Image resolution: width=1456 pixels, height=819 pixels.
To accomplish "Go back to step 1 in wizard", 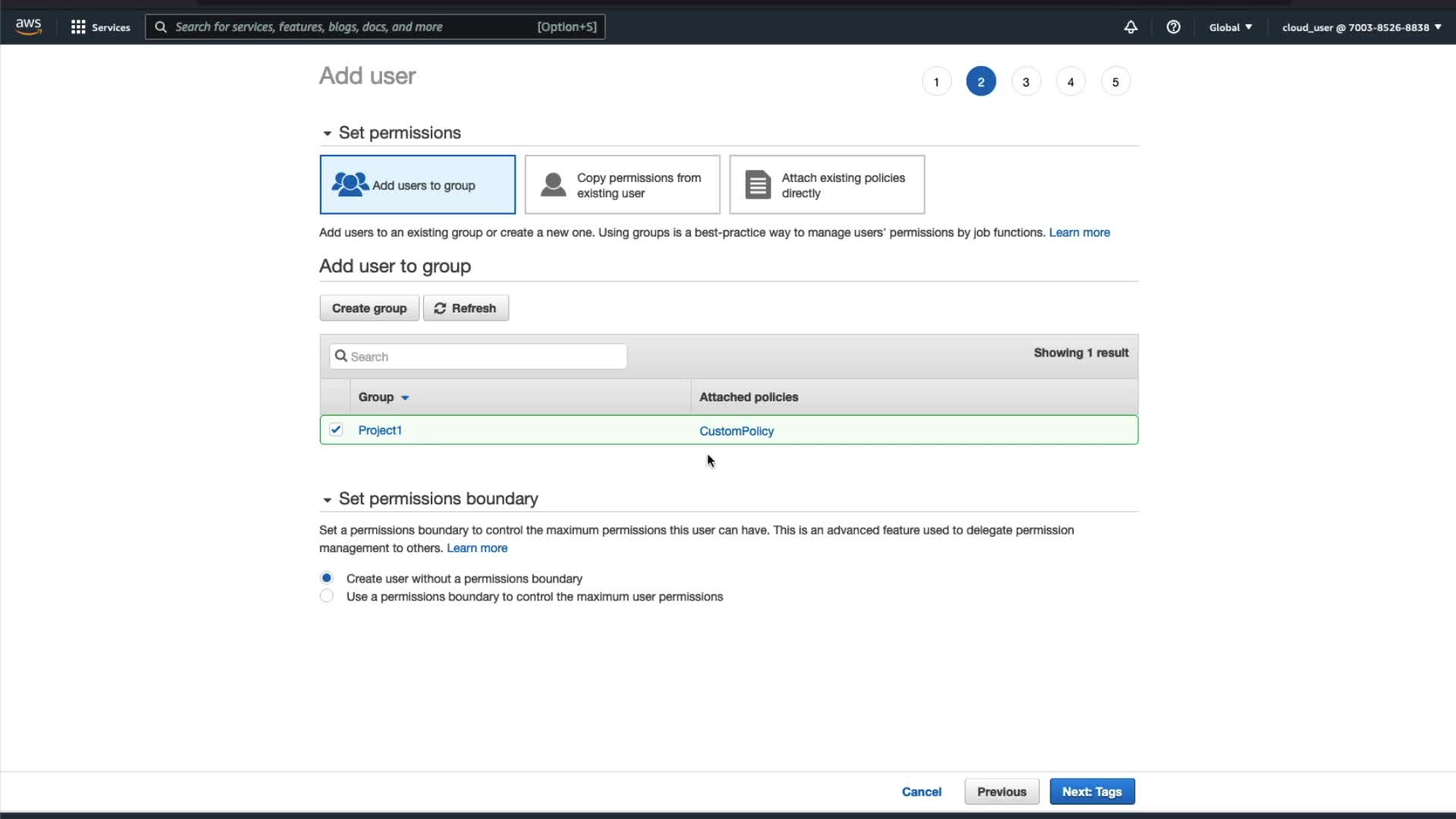I will (936, 82).
